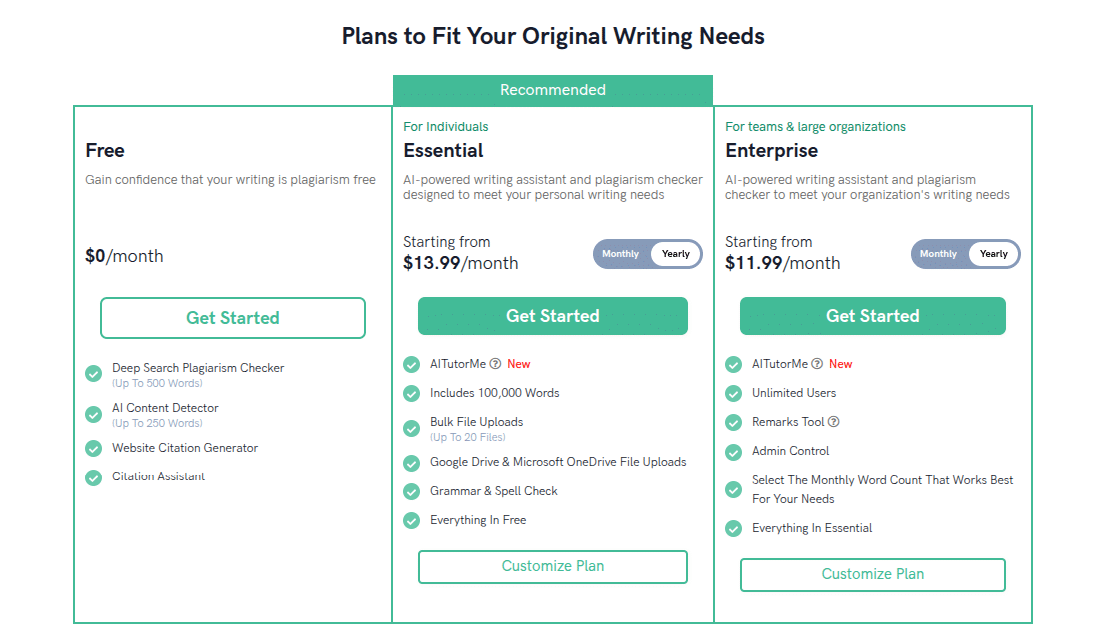Image resolution: width=1109 pixels, height=632 pixels.
Task: Click Customize Plan under Enterprise
Action: (872, 575)
